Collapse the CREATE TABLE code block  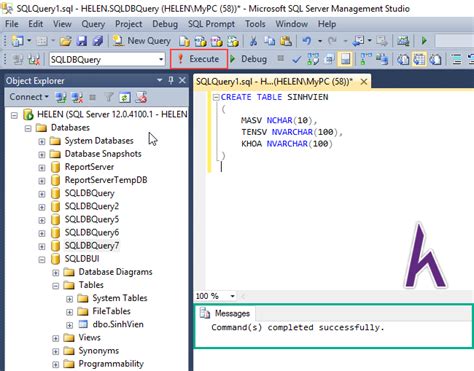216,97
